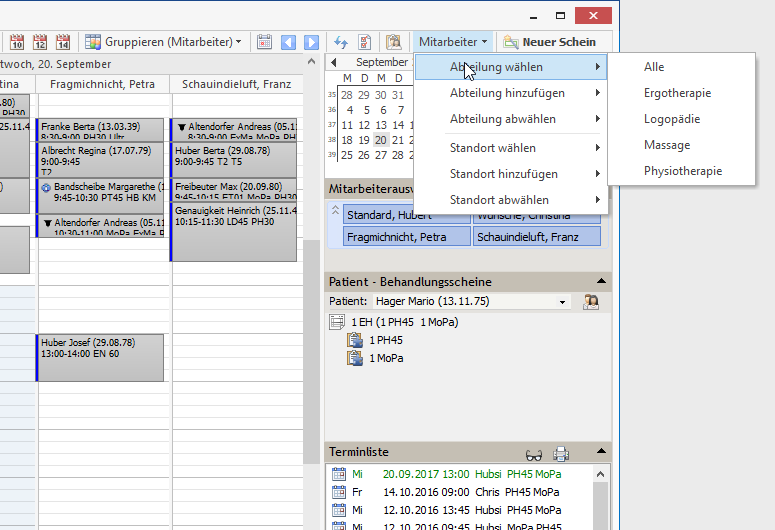Click the 14-day calendar view icon

click(63, 42)
